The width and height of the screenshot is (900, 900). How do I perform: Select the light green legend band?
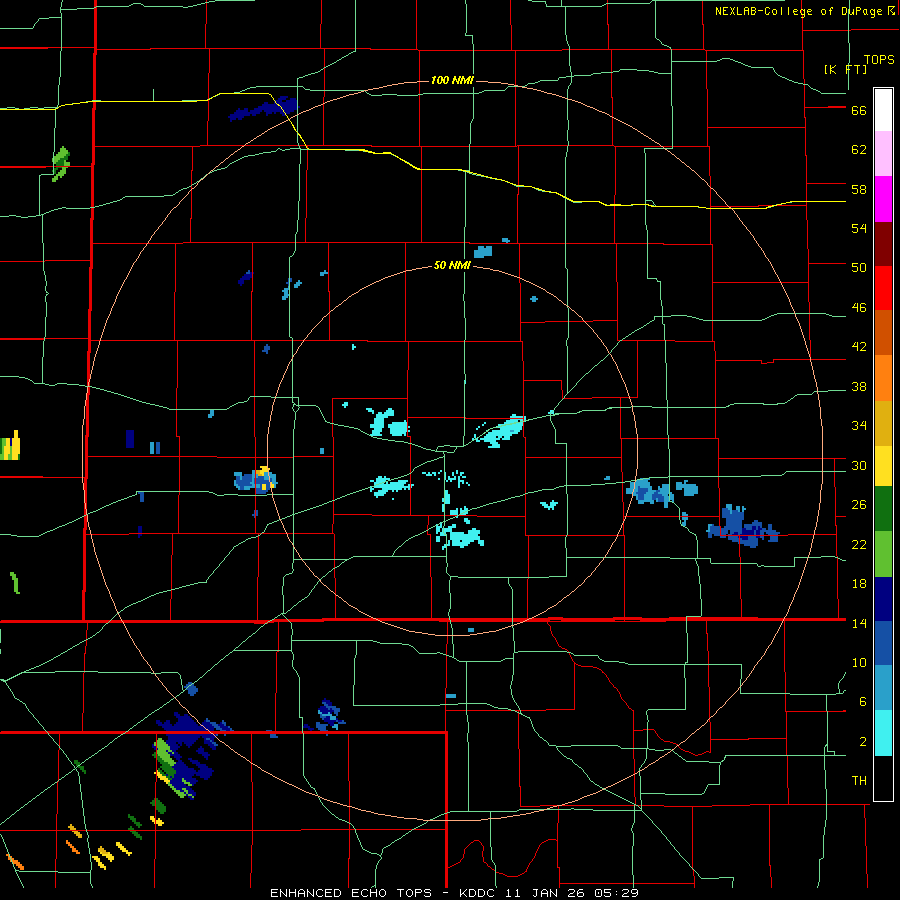click(883, 554)
